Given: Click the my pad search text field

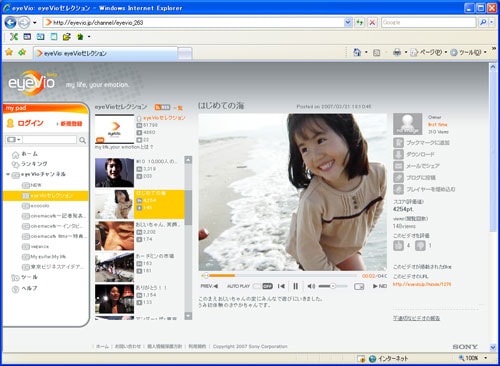Looking at the screenshot, I should point(49,140).
